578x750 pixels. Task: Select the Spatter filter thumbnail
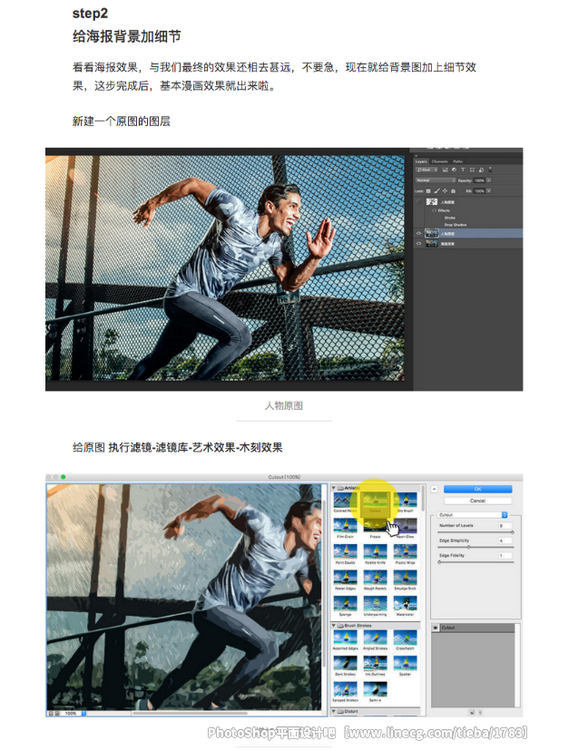(405, 663)
